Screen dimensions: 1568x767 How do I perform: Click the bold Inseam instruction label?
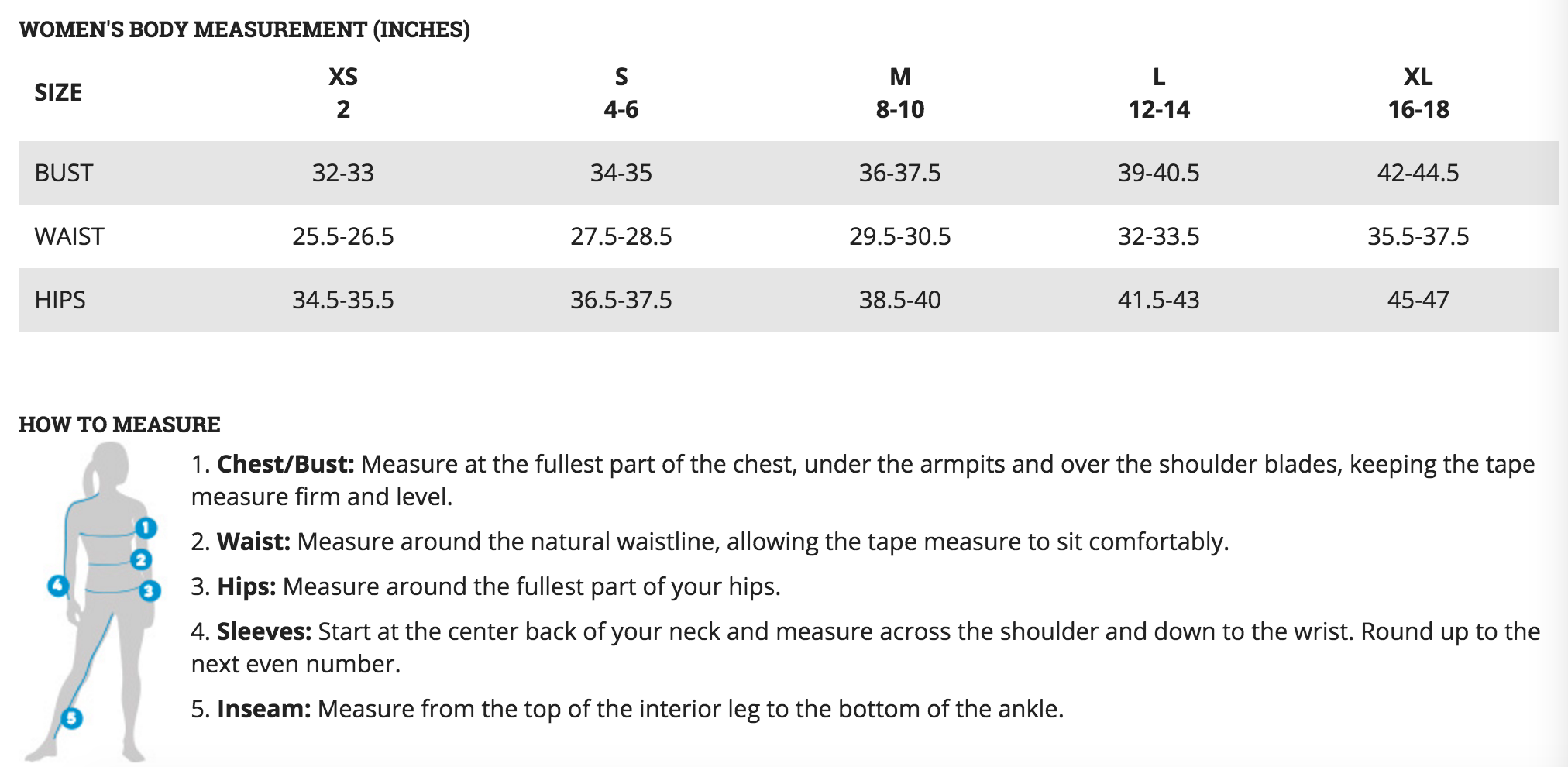pos(263,709)
